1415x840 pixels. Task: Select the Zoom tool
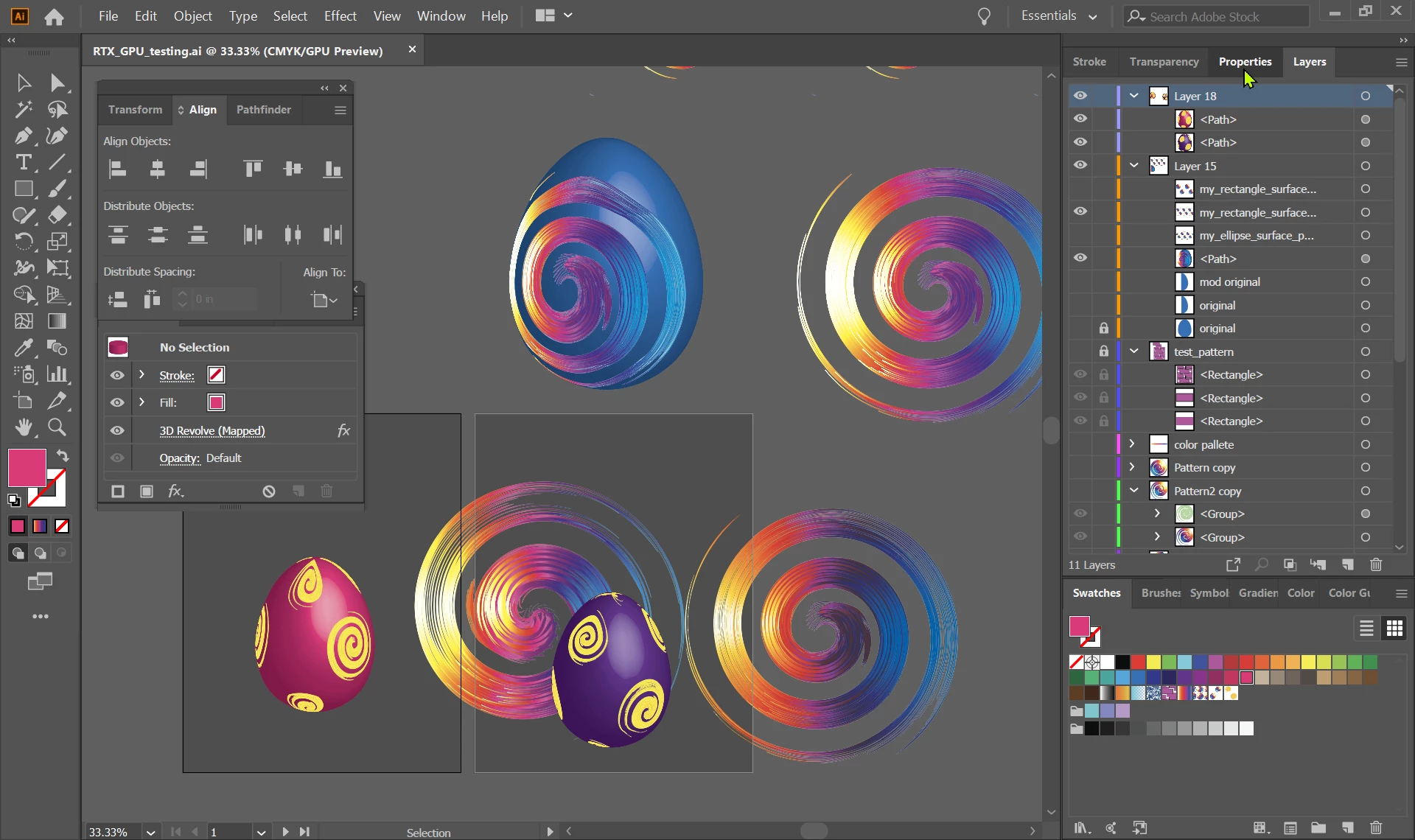coord(57,427)
